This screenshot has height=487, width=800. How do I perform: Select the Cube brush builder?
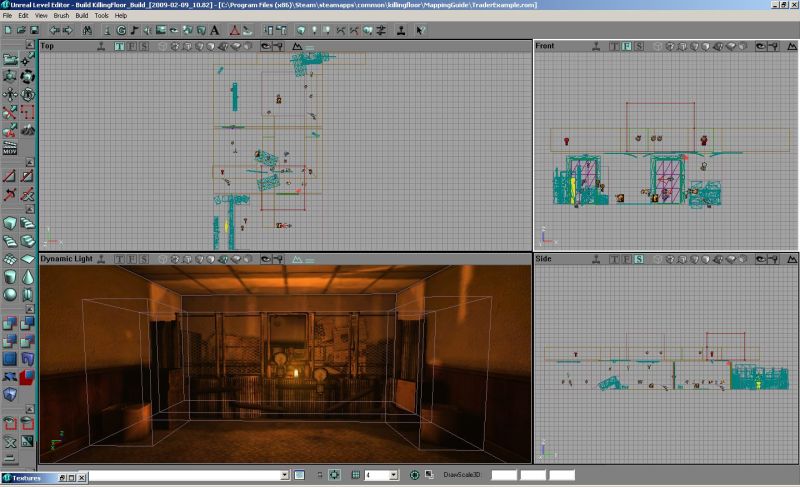pos(10,223)
